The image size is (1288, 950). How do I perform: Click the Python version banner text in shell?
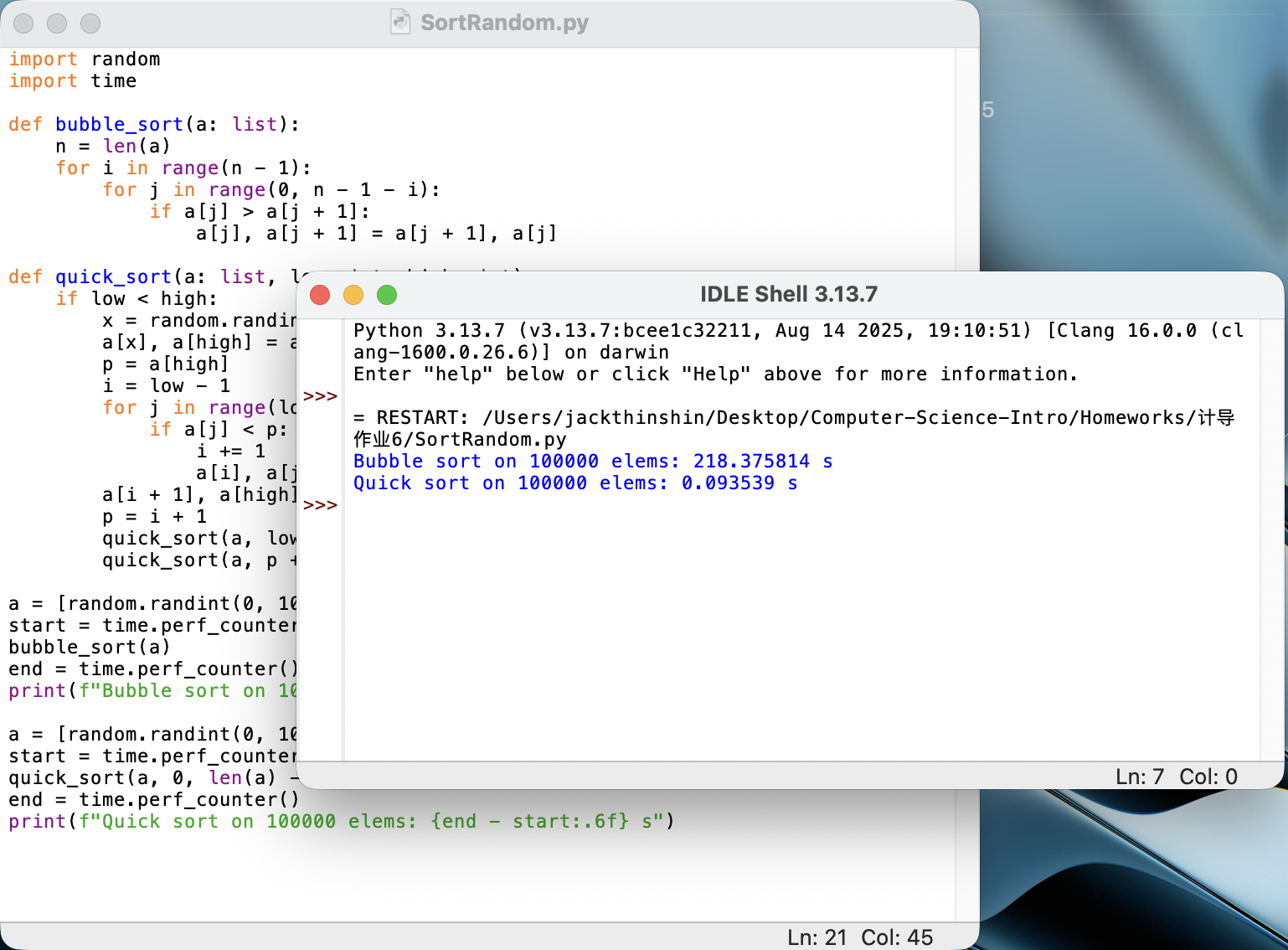754,330
